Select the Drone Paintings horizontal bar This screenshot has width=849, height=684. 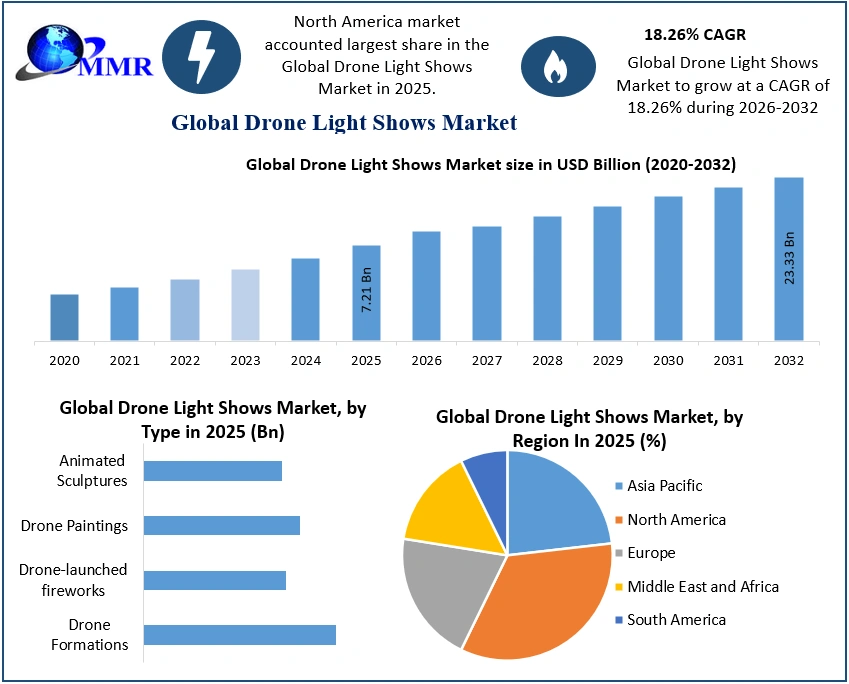(x=221, y=525)
